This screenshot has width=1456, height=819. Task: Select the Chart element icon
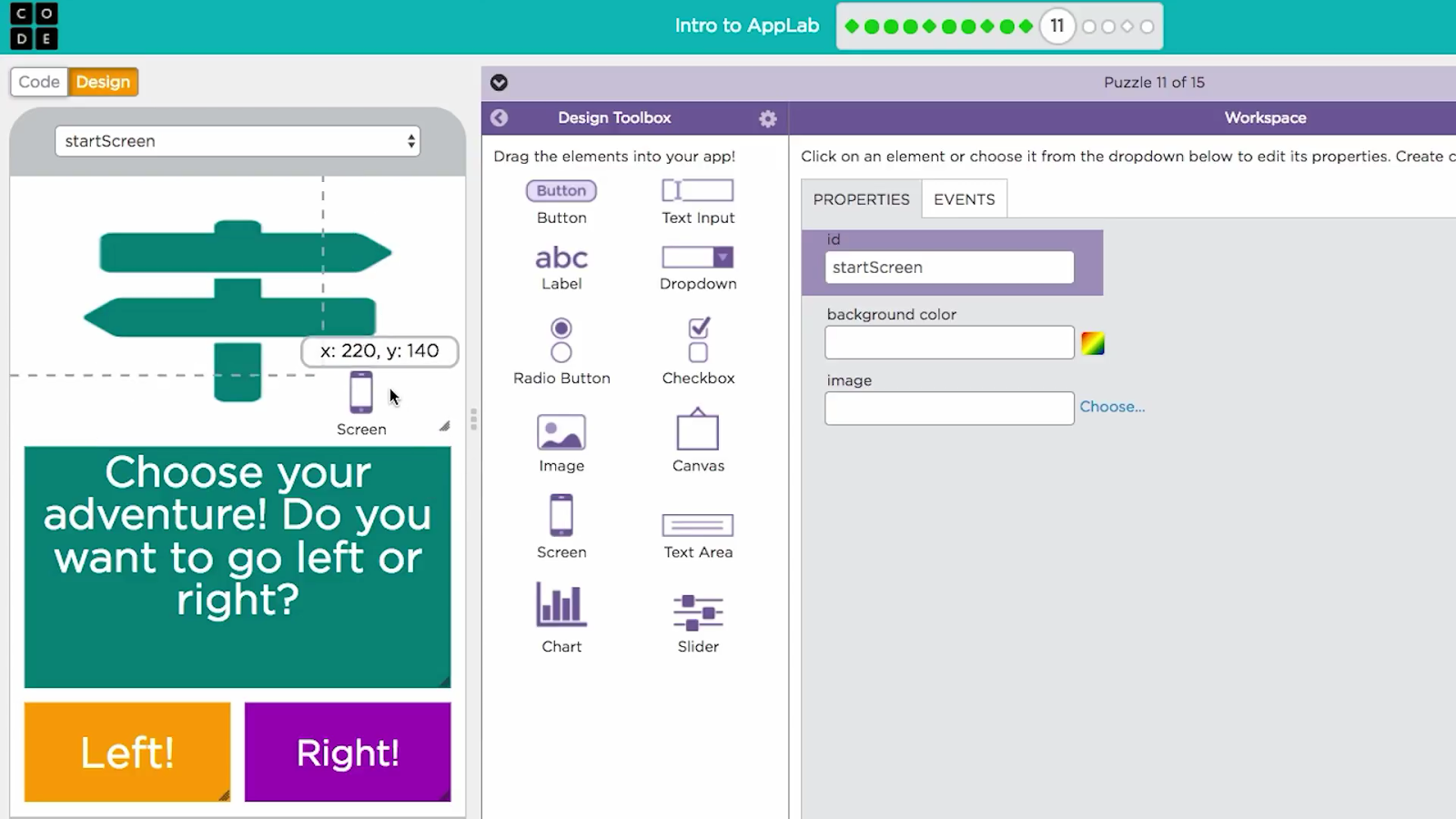click(x=561, y=605)
